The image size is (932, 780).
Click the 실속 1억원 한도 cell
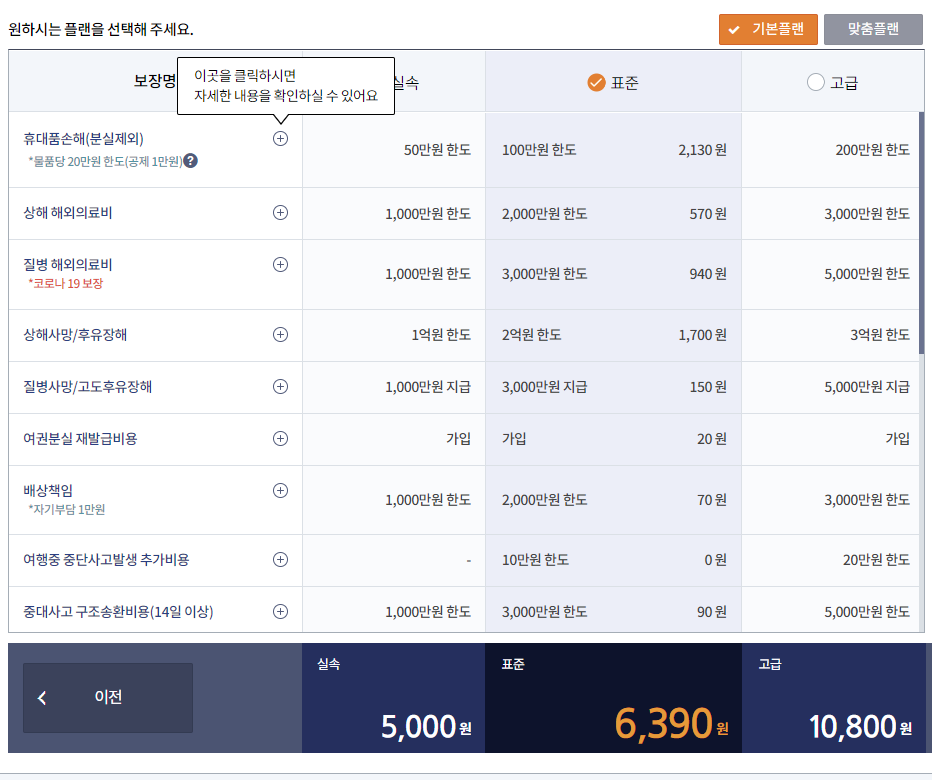(x=441, y=335)
